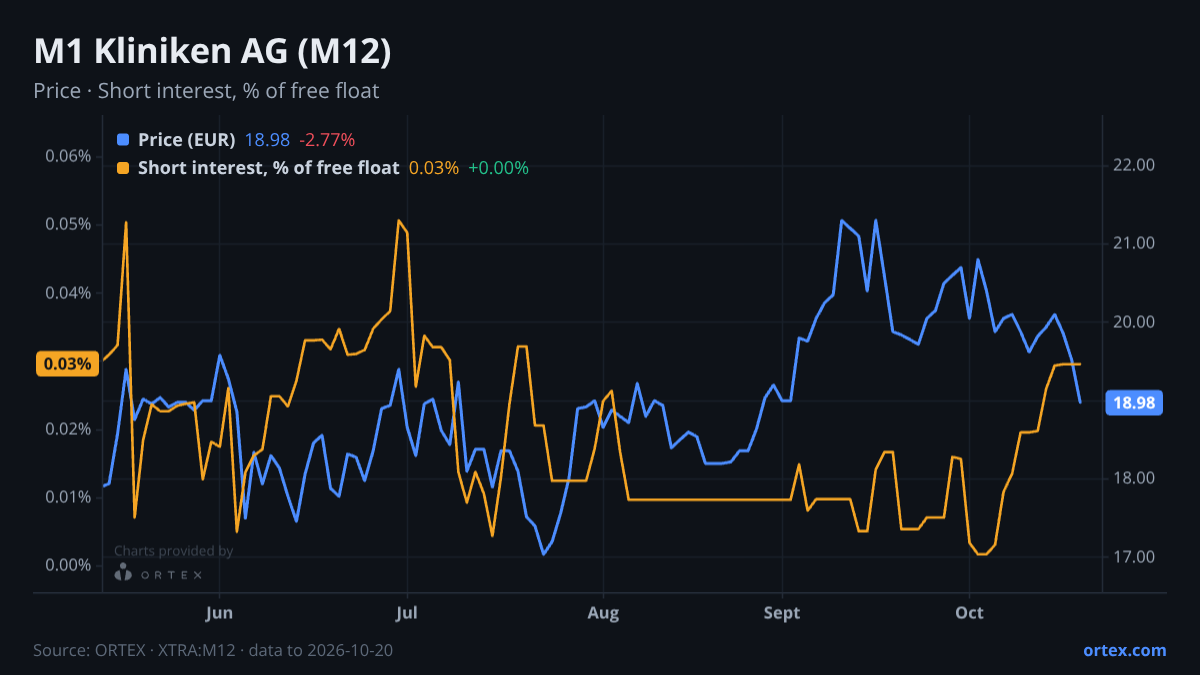The image size is (1200, 675).
Task: Click the 18.98 value in the legend
Action: 267,140
